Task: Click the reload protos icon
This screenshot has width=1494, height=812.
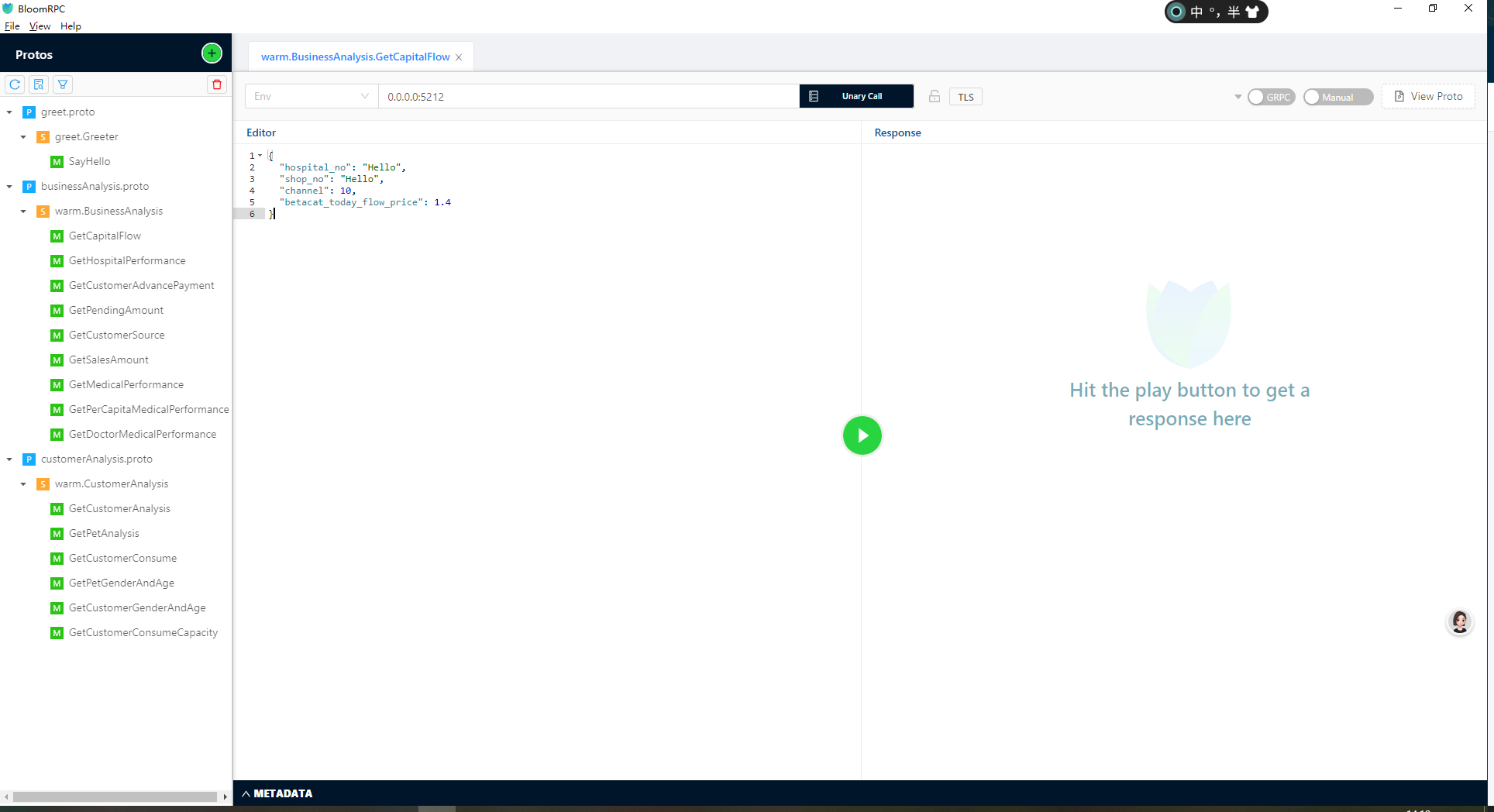Action: tap(15, 84)
